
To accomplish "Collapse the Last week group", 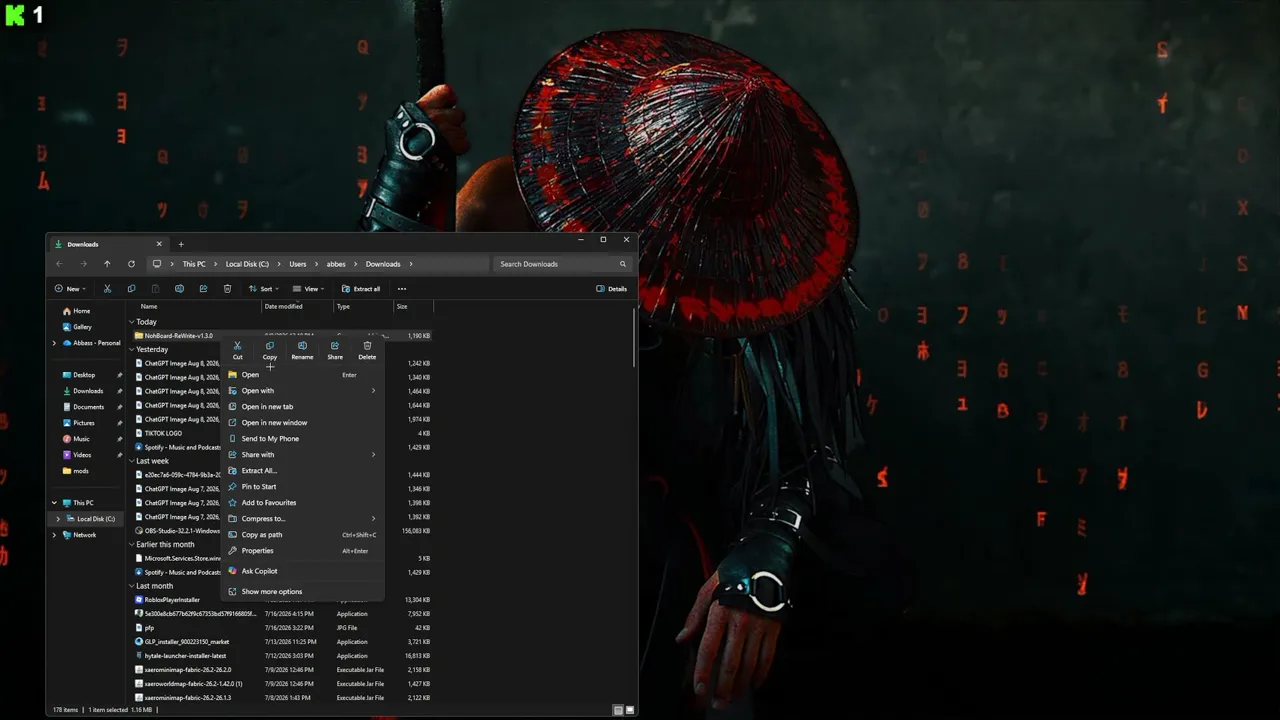I will (131, 461).
